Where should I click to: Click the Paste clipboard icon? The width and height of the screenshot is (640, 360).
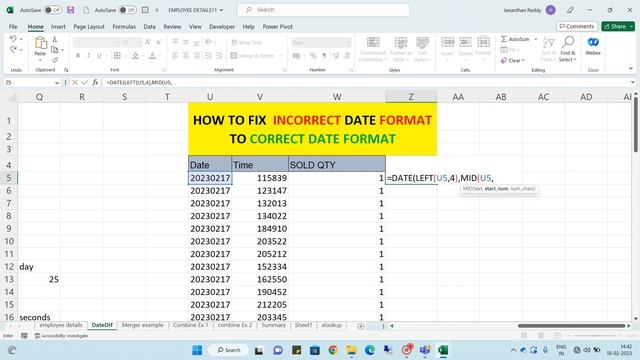(40, 43)
